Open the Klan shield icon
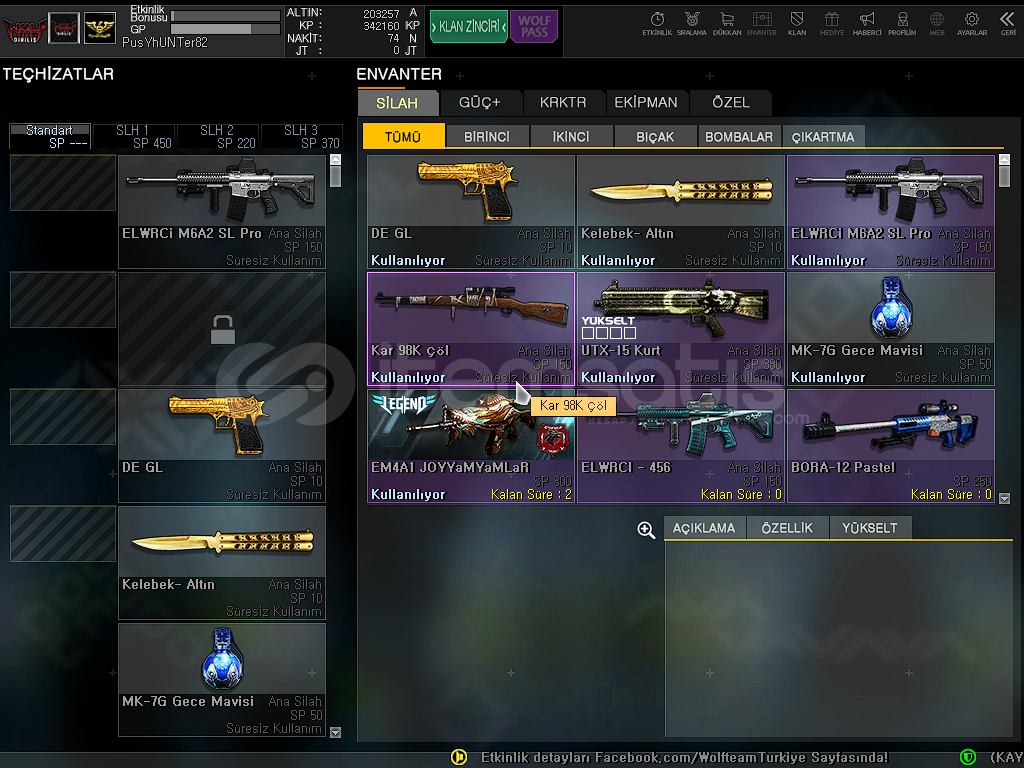Screen dimensions: 1024x768 pos(797,24)
